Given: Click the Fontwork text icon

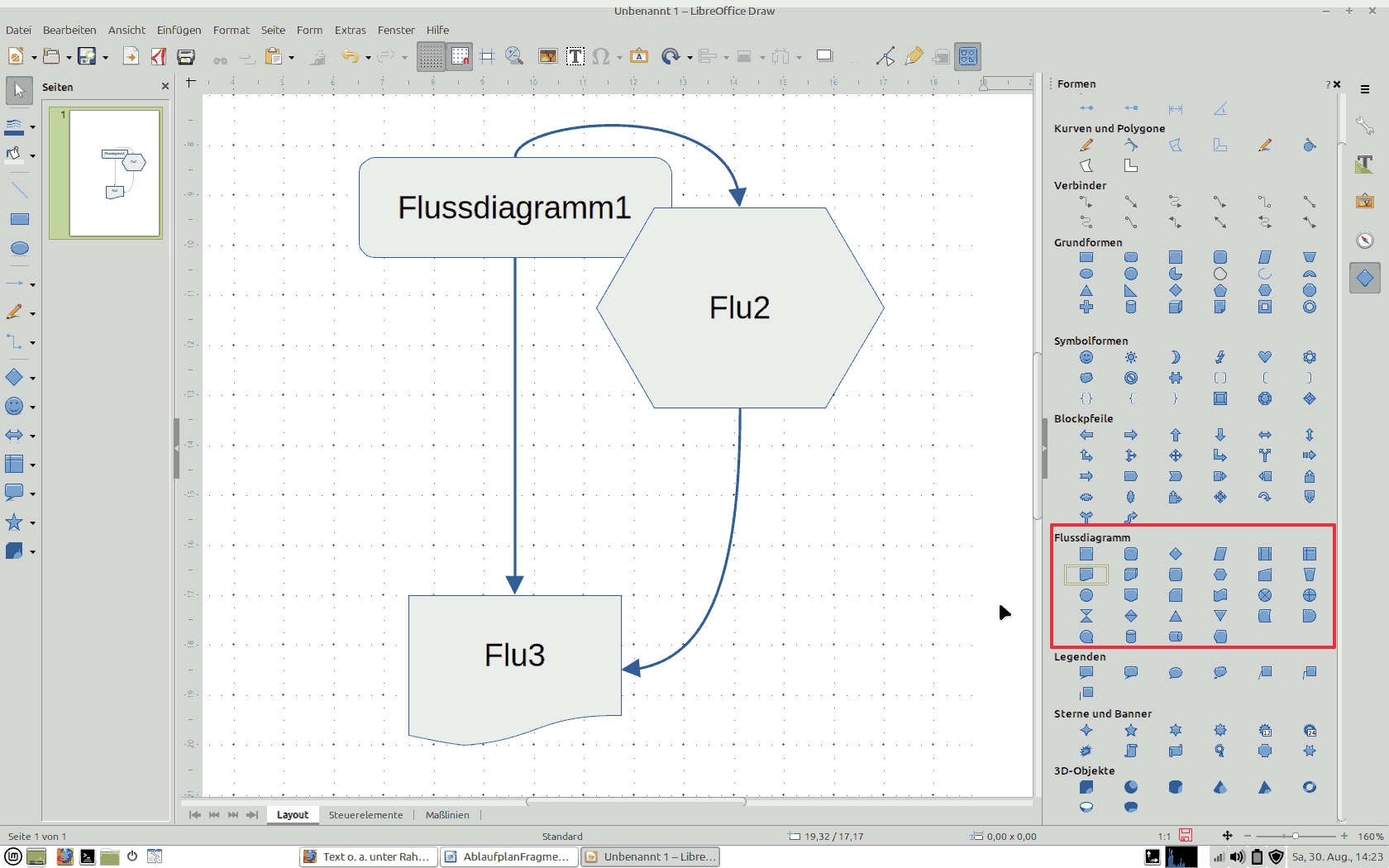Looking at the screenshot, I should [639, 56].
